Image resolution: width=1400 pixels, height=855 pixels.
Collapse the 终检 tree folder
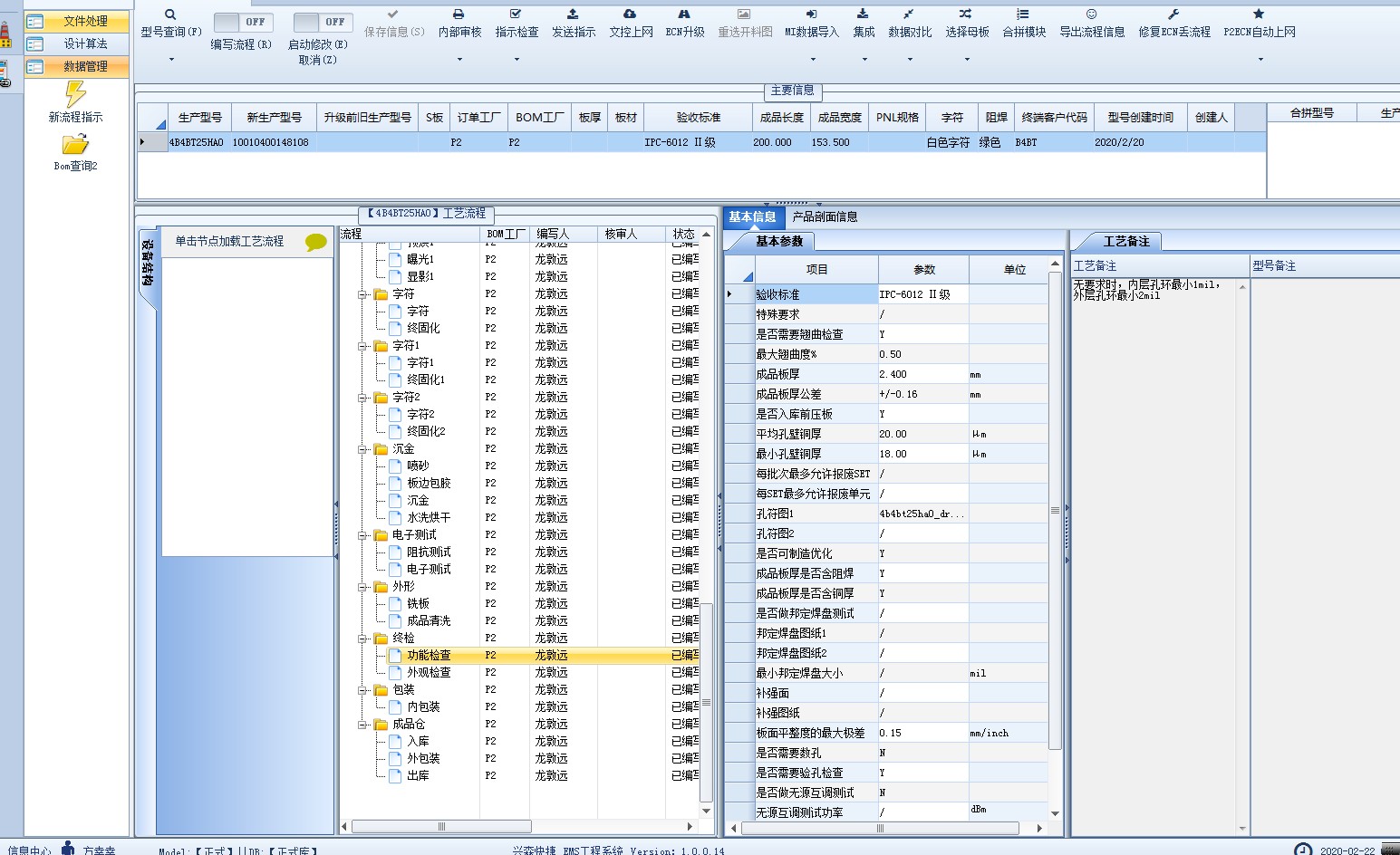pyautogui.click(x=362, y=639)
